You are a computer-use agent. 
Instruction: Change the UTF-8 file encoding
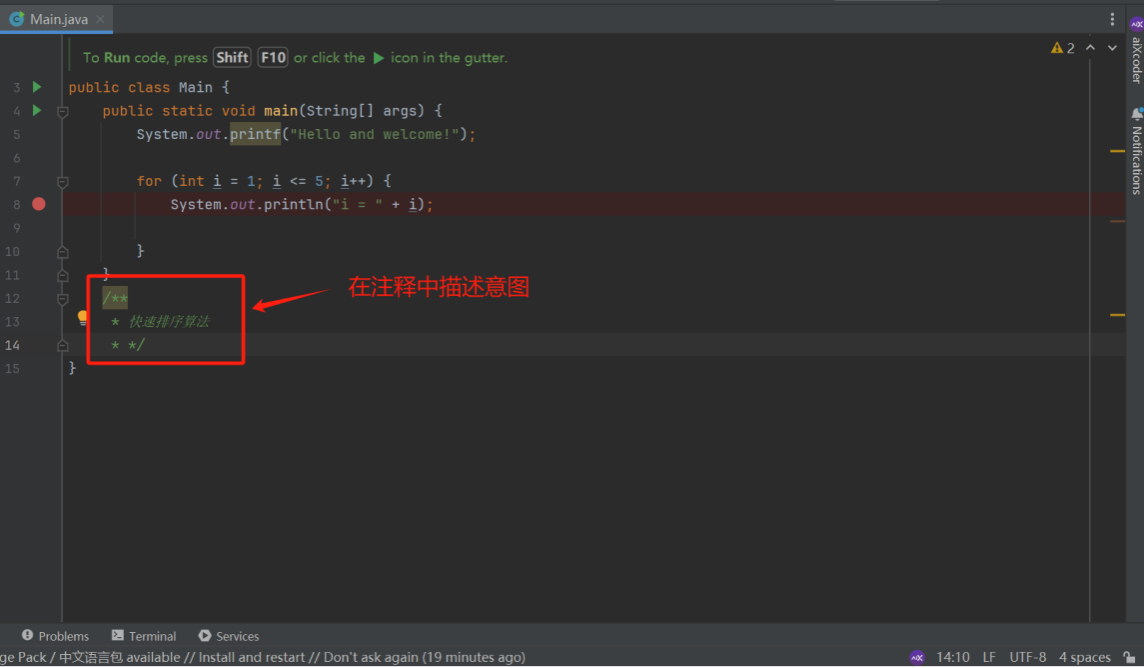(1027, 657)
